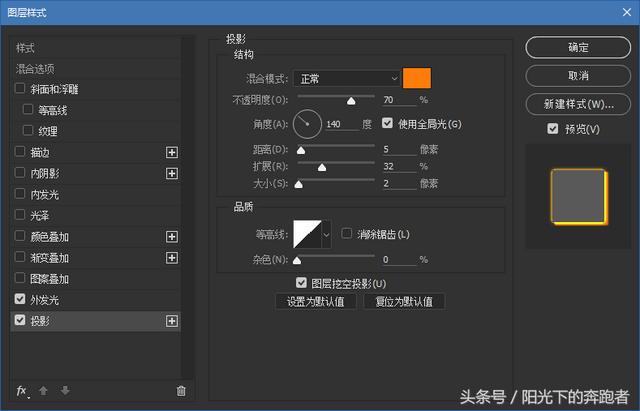
Task: Enable the 内阴影 checkbox
Action: [20, 173]
